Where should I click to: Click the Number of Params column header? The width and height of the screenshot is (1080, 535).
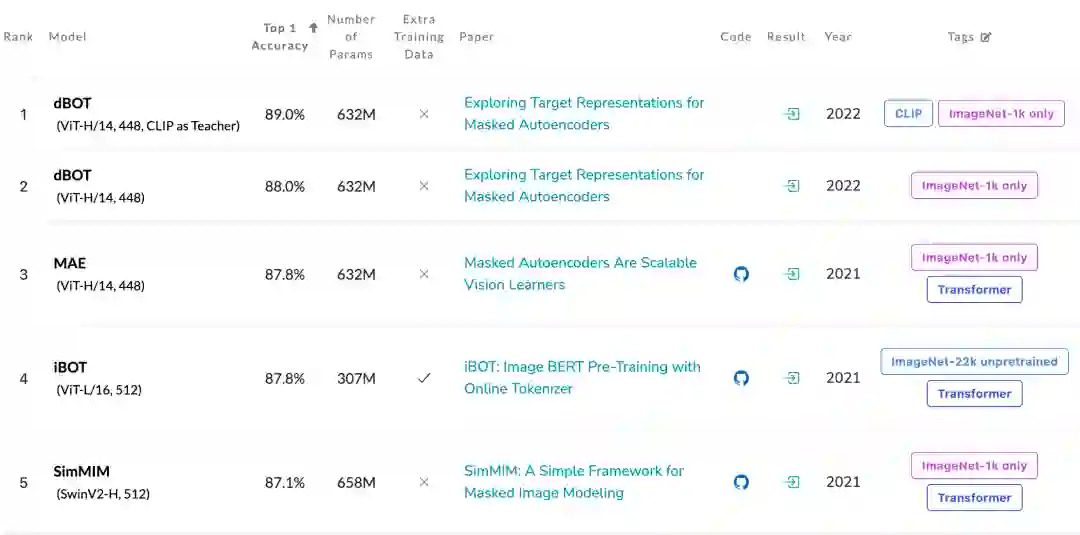(x=351, y=37)
